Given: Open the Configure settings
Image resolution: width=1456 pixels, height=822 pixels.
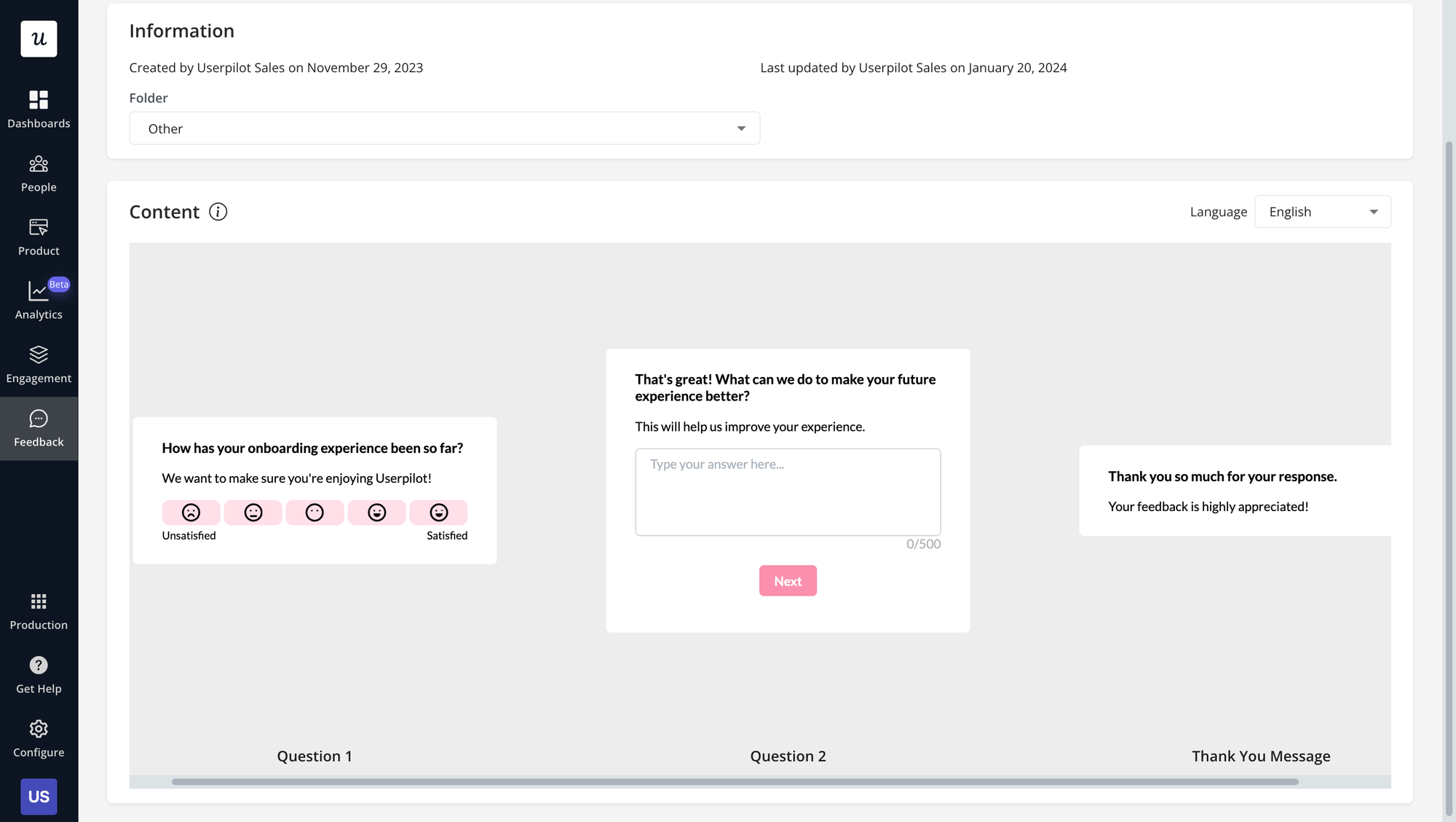Looking at the screenshot, I should click(x=39, y=737).
